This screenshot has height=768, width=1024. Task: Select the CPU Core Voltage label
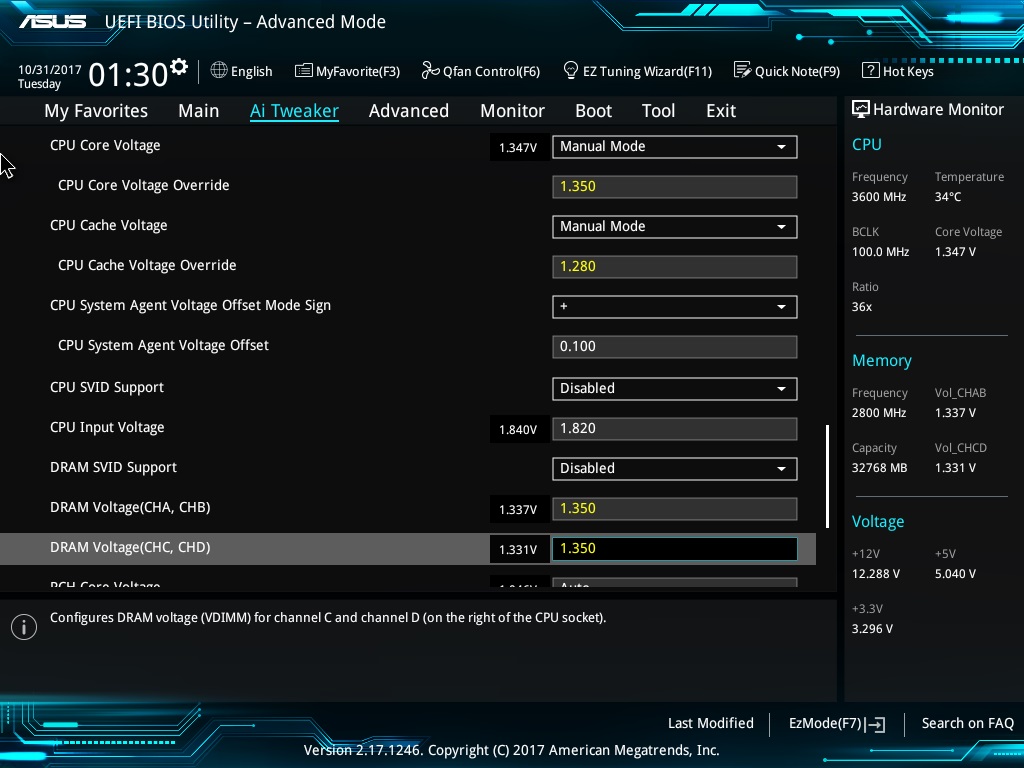click(x=105, y=145)
